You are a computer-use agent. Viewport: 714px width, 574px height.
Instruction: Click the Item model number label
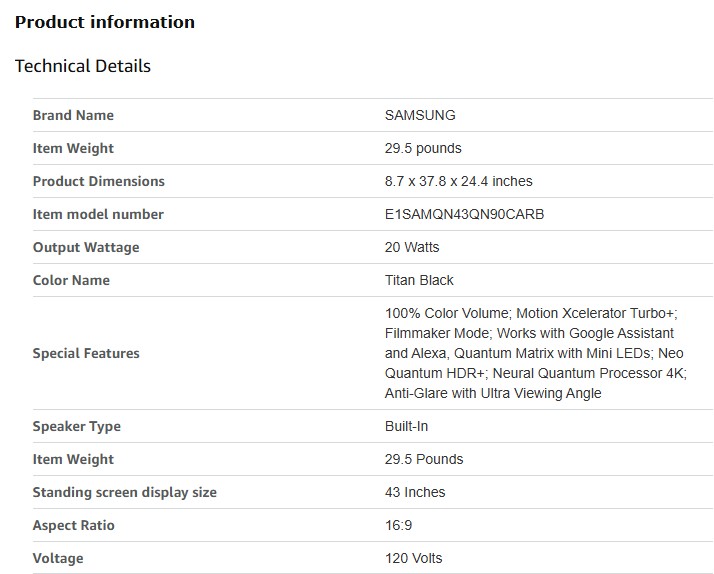coord(98,214)
